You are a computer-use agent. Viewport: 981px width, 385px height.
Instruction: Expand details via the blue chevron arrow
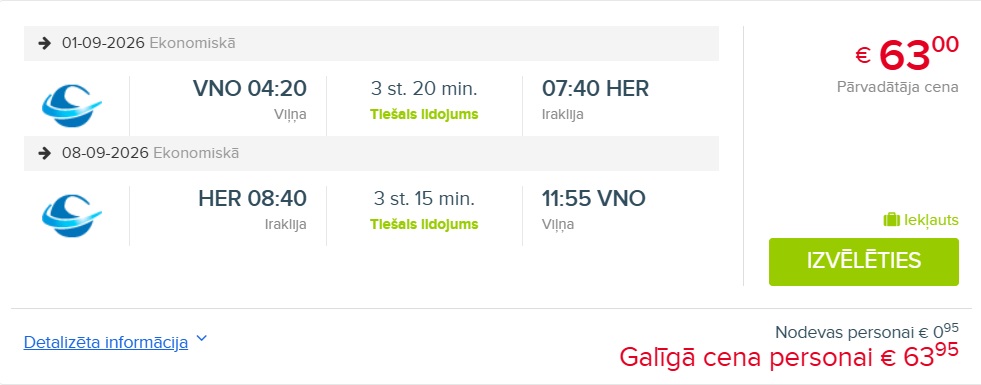click(201, 339)
